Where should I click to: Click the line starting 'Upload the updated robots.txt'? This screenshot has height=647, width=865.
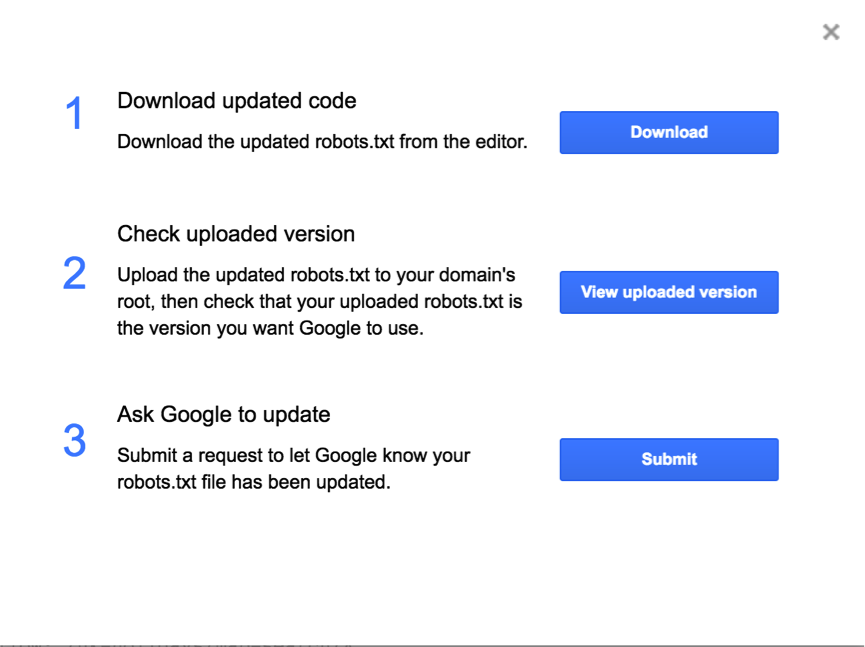pyautogui.click(x=316, y=275)
